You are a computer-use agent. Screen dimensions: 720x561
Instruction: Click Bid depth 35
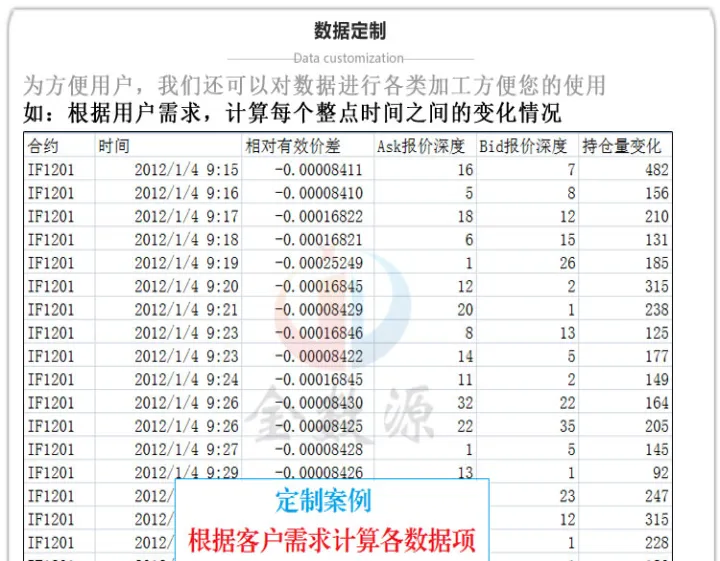[x=567, y=426]
